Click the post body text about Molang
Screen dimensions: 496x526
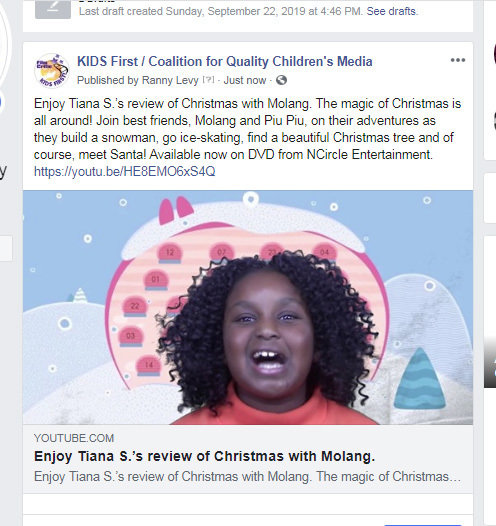click(247, 129)
